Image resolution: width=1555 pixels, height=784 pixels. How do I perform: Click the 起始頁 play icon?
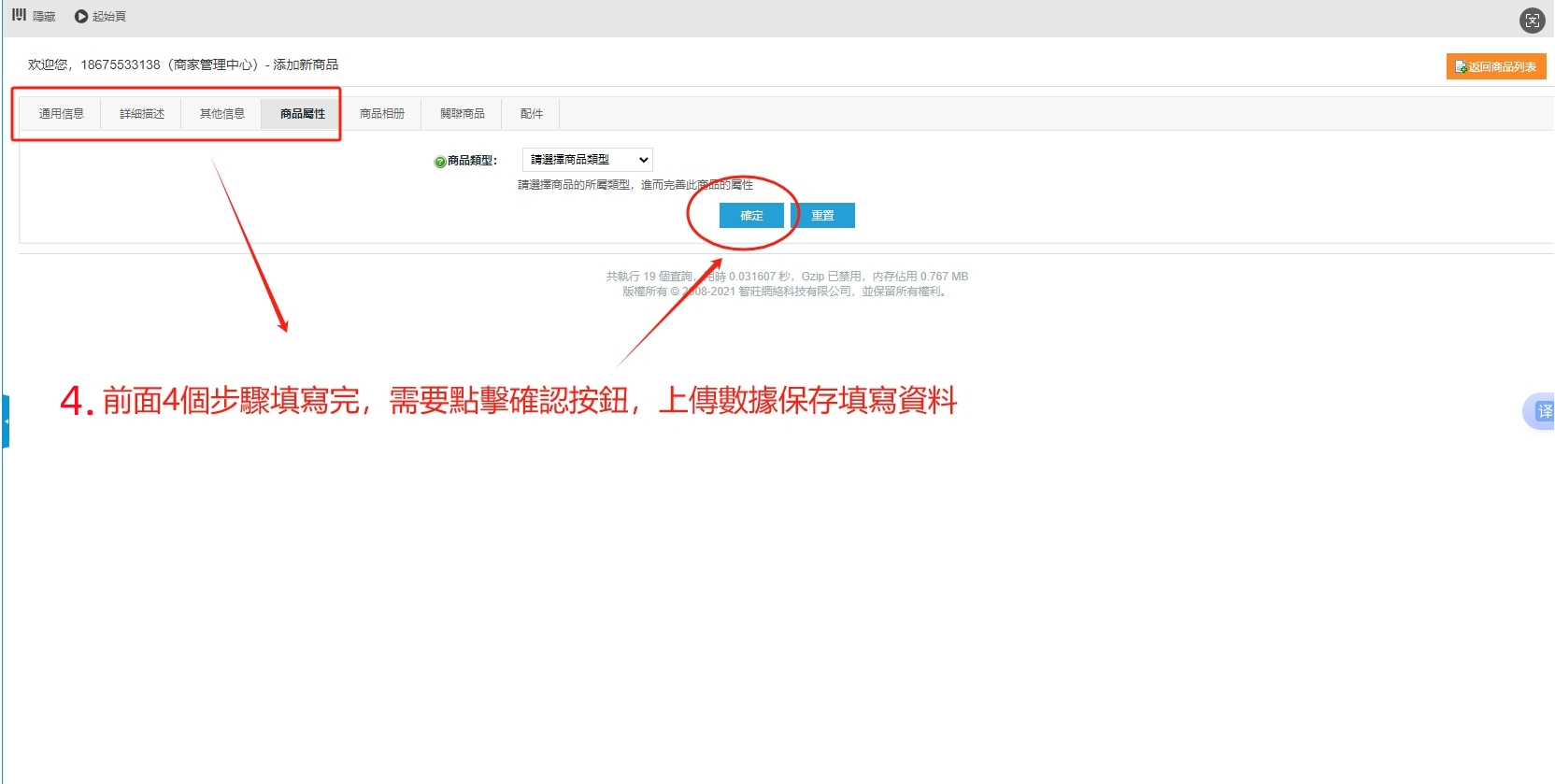[x=81, y=16]
